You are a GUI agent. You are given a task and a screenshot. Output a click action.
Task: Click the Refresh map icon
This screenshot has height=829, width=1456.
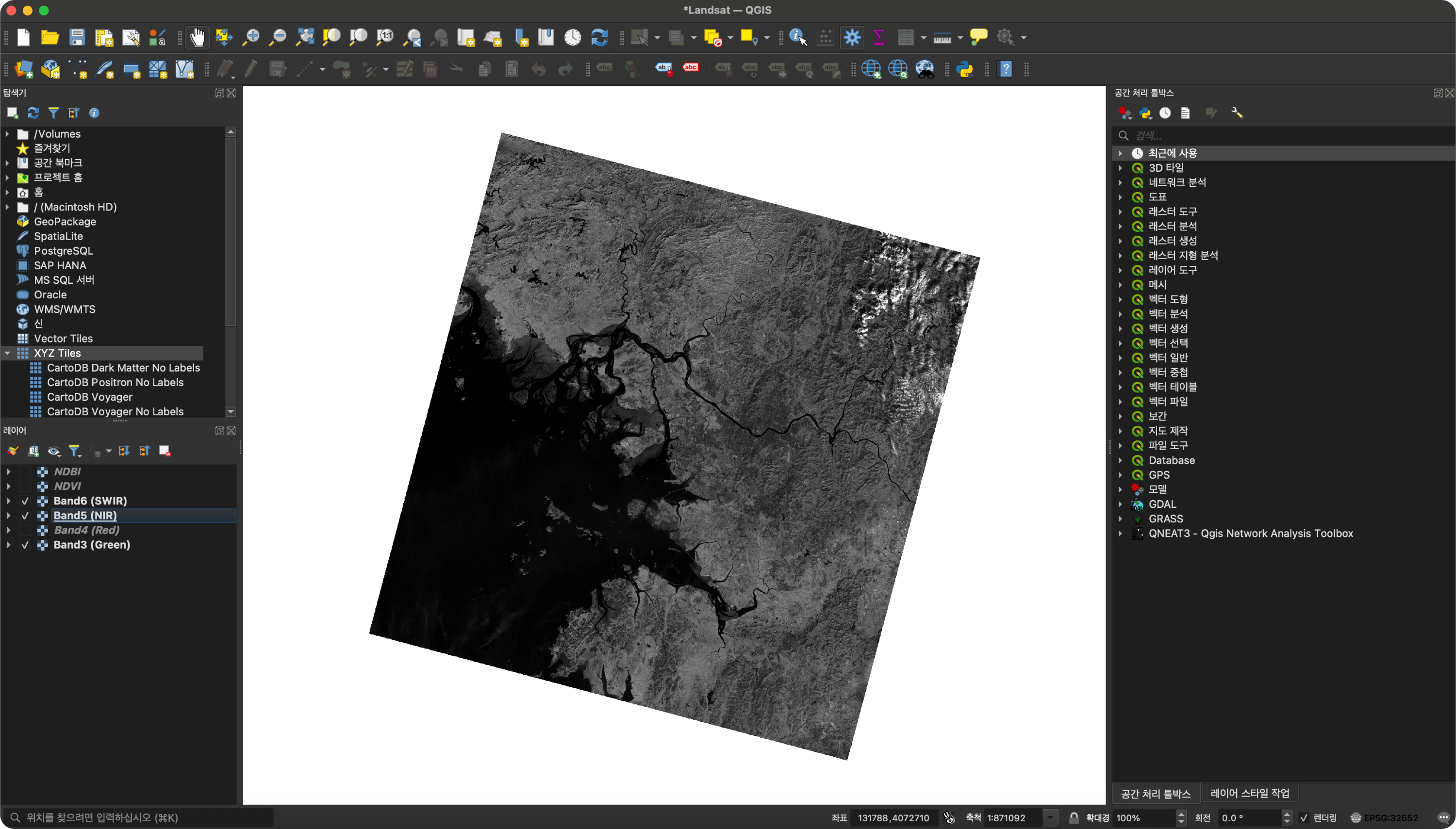click(x=599, y=37)
